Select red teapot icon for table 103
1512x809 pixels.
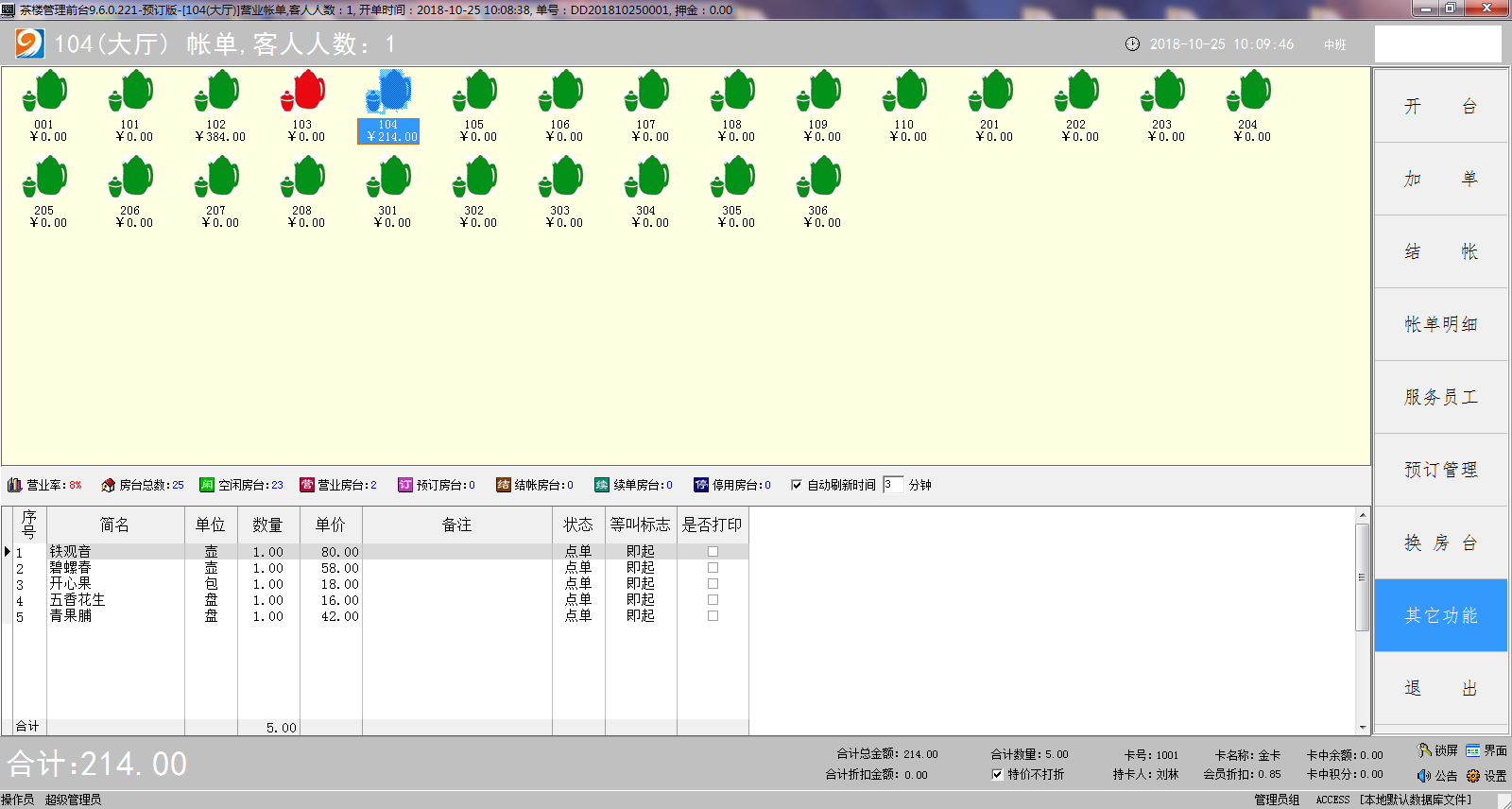point(303,92)
